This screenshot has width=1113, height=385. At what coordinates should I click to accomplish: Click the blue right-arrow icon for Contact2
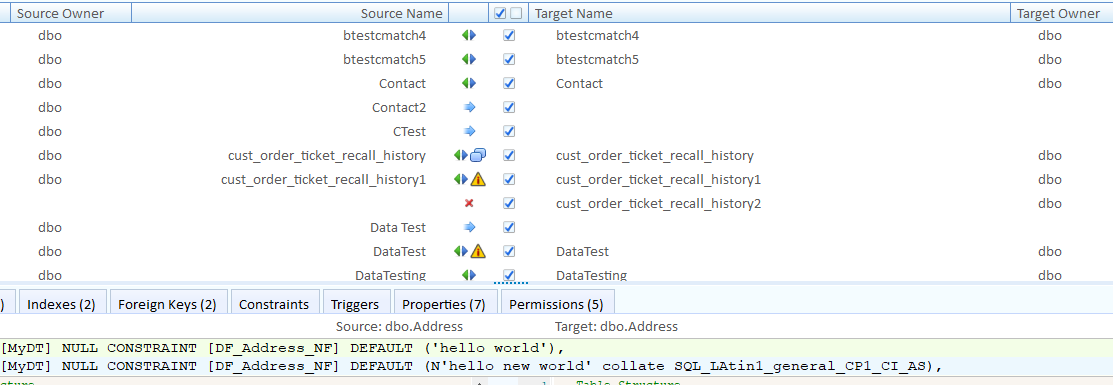468,107
